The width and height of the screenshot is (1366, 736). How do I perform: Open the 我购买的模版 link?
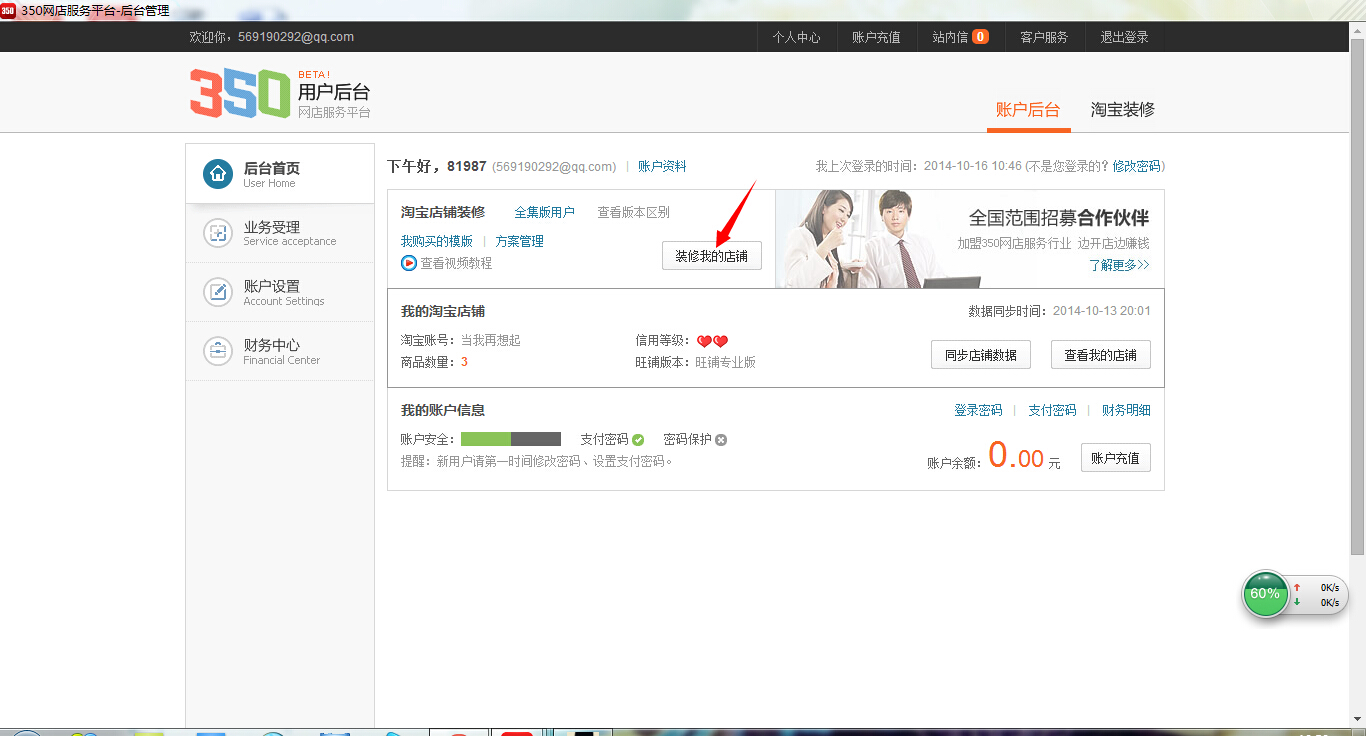(x=437, y=242)
